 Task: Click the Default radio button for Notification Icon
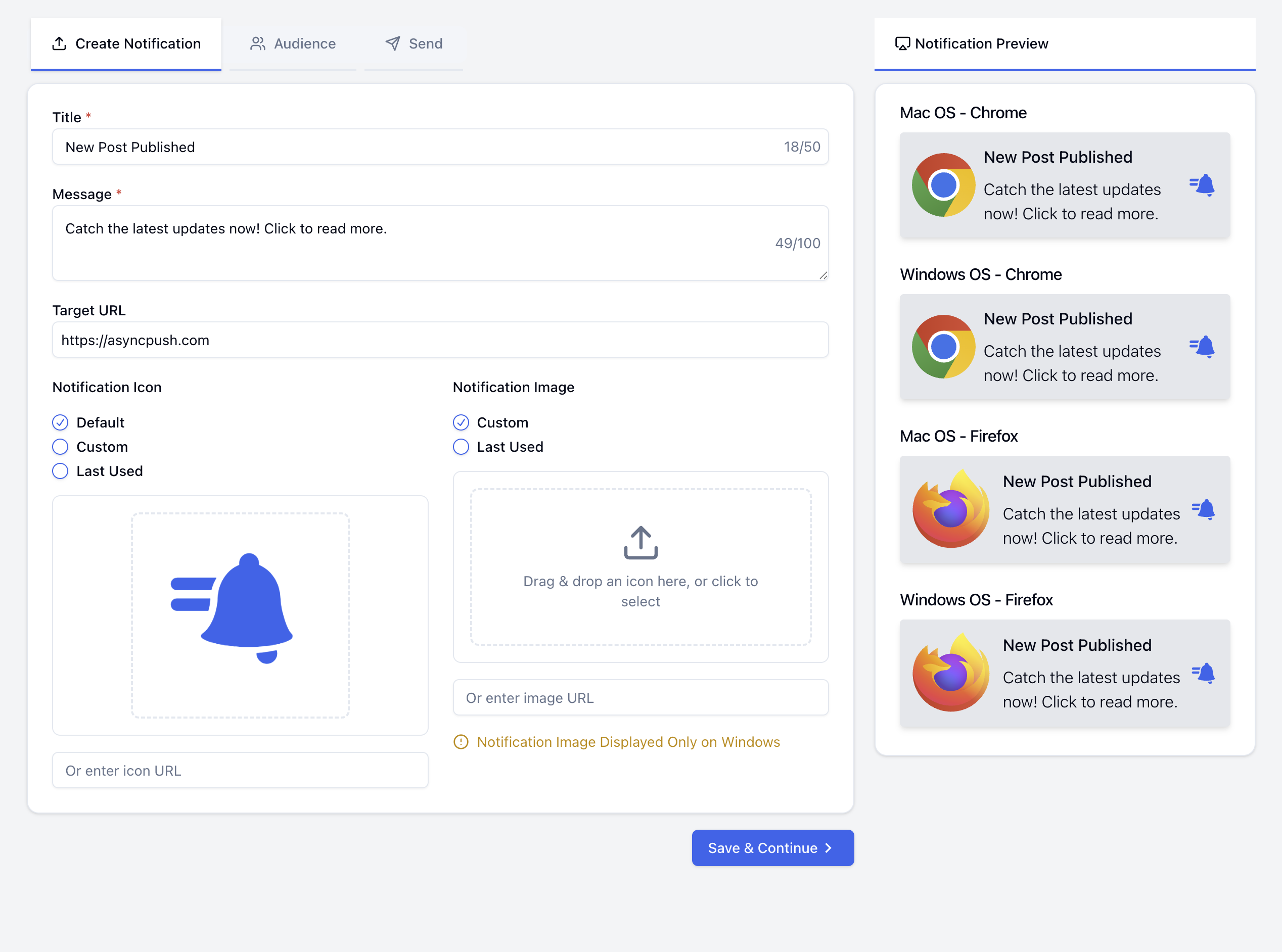(x=60, y=422)
